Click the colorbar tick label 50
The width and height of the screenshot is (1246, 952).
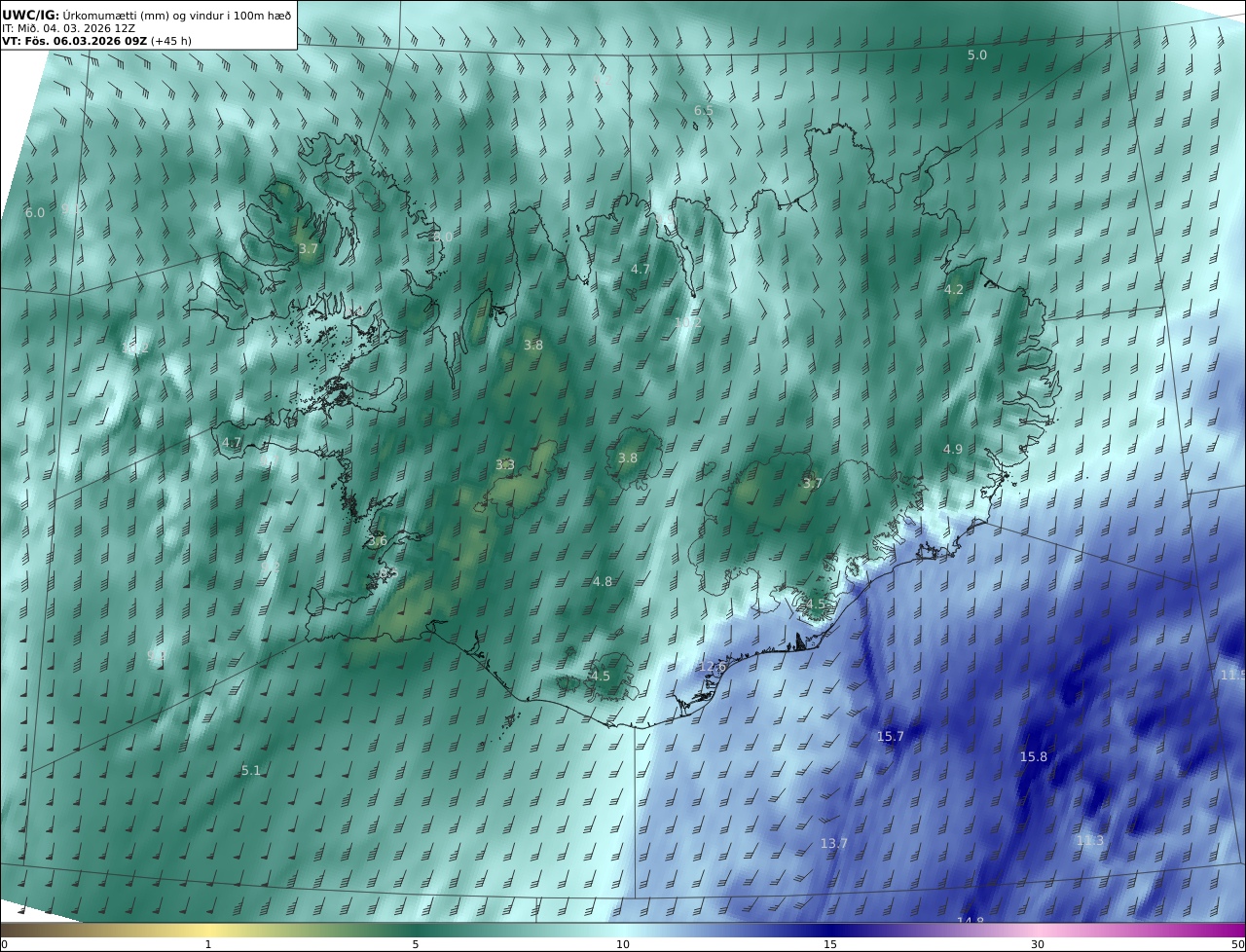point(1238,944)
